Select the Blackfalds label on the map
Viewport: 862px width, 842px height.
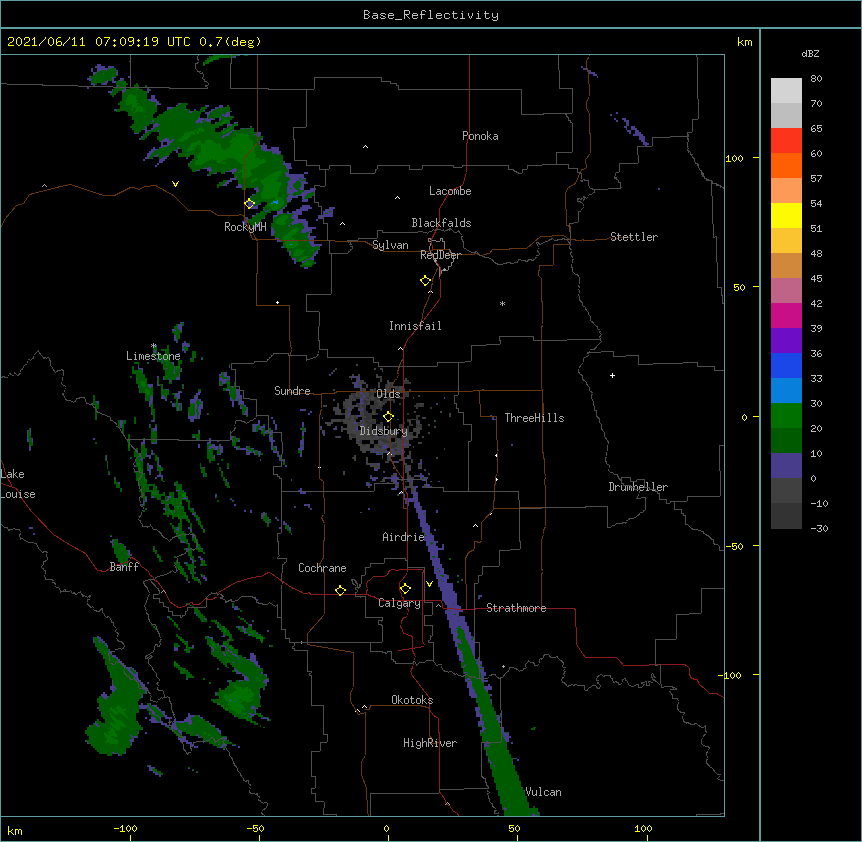(x=441, y=223)
